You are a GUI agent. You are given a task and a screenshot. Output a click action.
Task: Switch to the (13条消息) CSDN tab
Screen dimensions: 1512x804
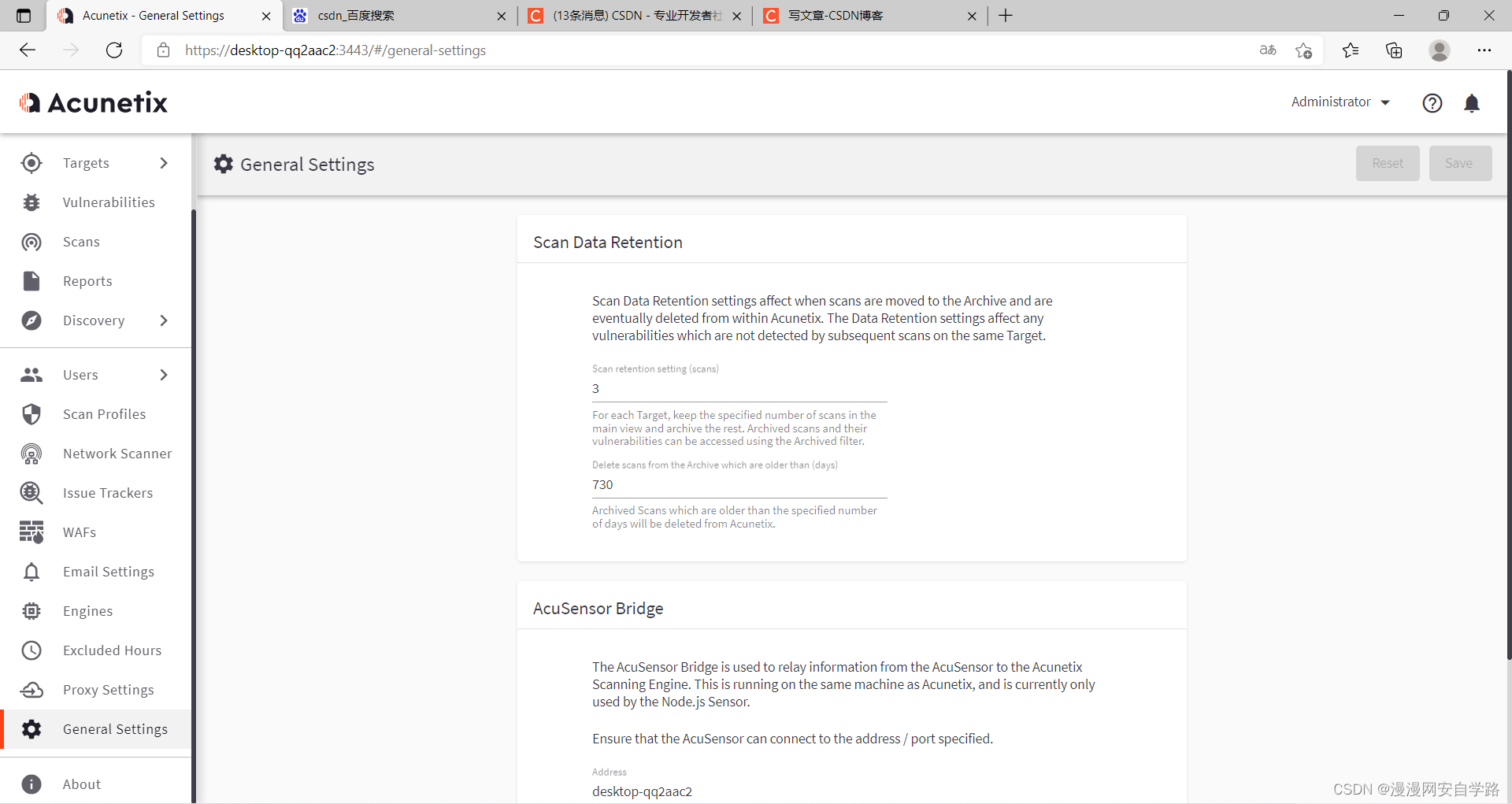tap(634, 16)
